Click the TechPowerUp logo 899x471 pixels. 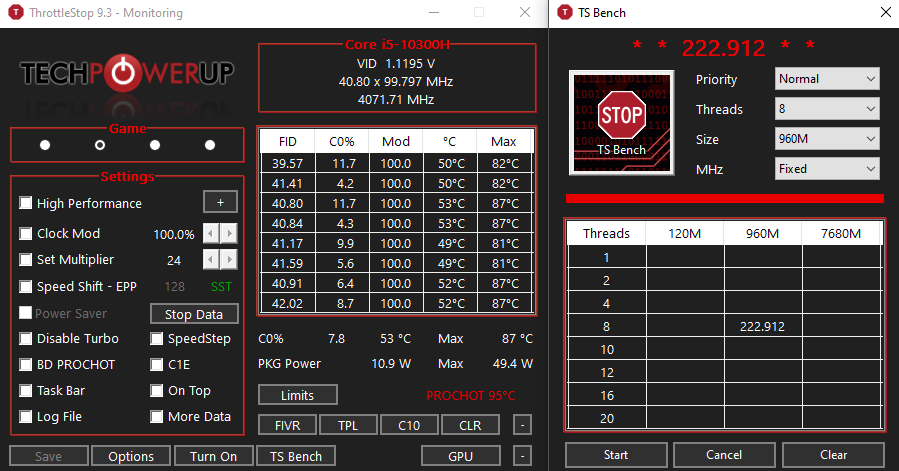[127, 73]
